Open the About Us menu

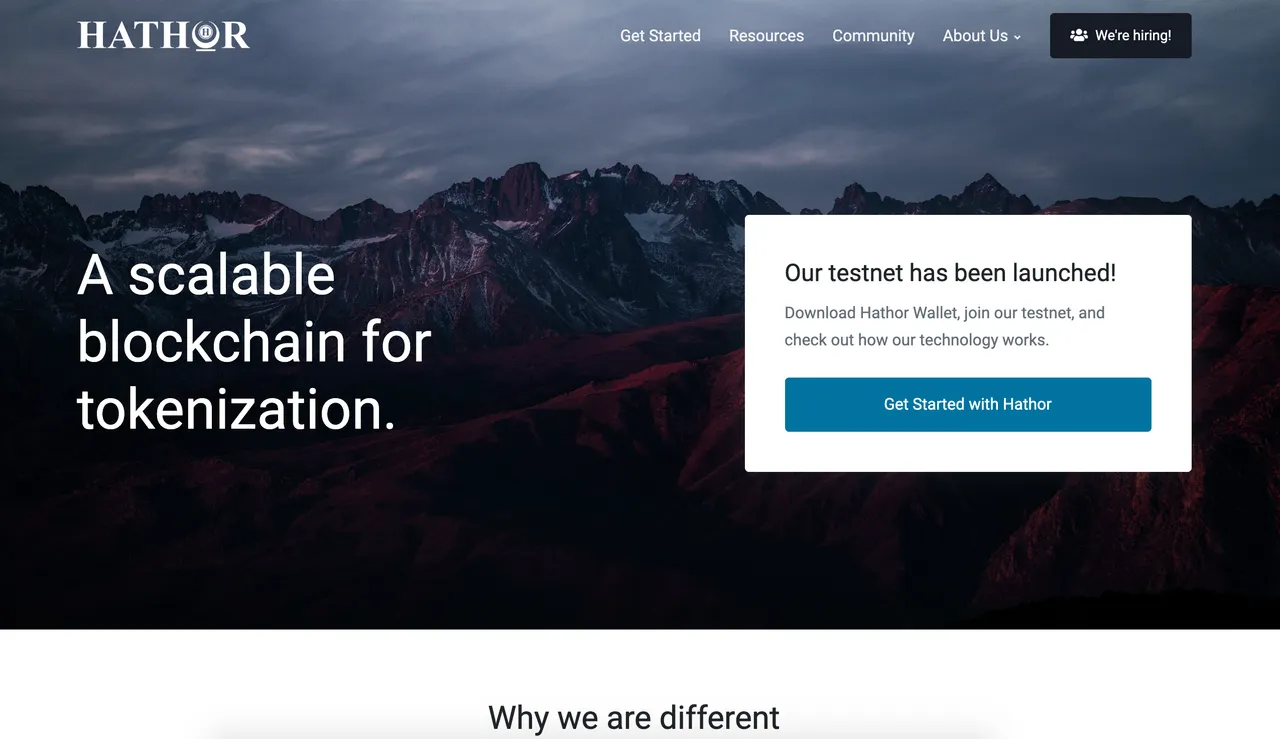(x=982, y=35)
